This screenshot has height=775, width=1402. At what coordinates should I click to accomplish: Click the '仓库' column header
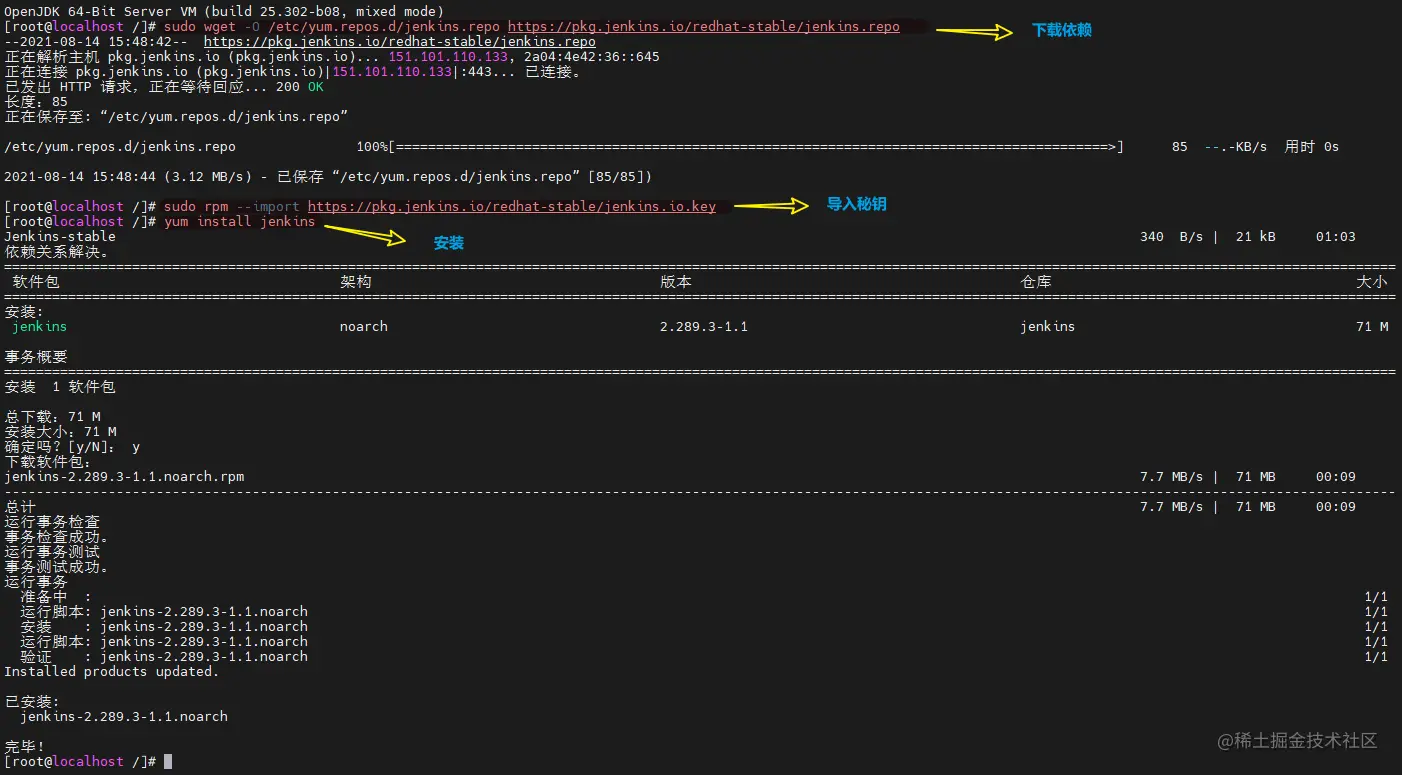pyautogui.click(x=1036, y=282)
